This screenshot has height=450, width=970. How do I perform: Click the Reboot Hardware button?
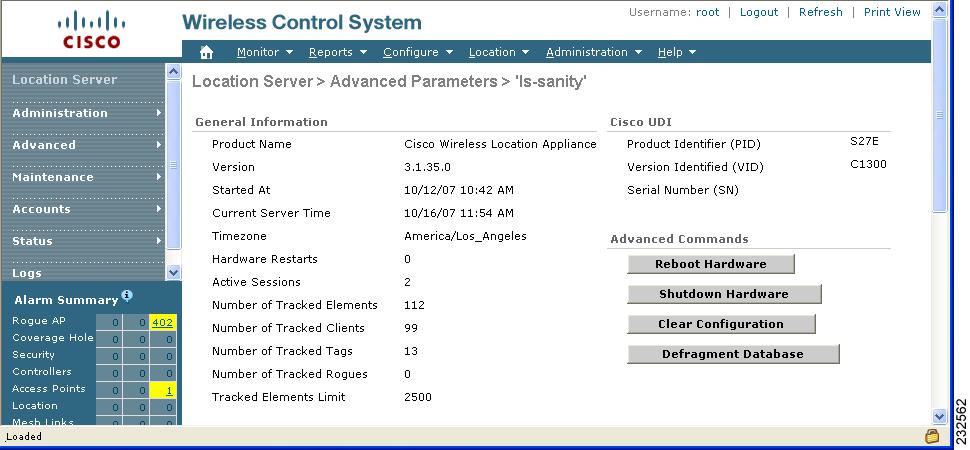point(711,264)
